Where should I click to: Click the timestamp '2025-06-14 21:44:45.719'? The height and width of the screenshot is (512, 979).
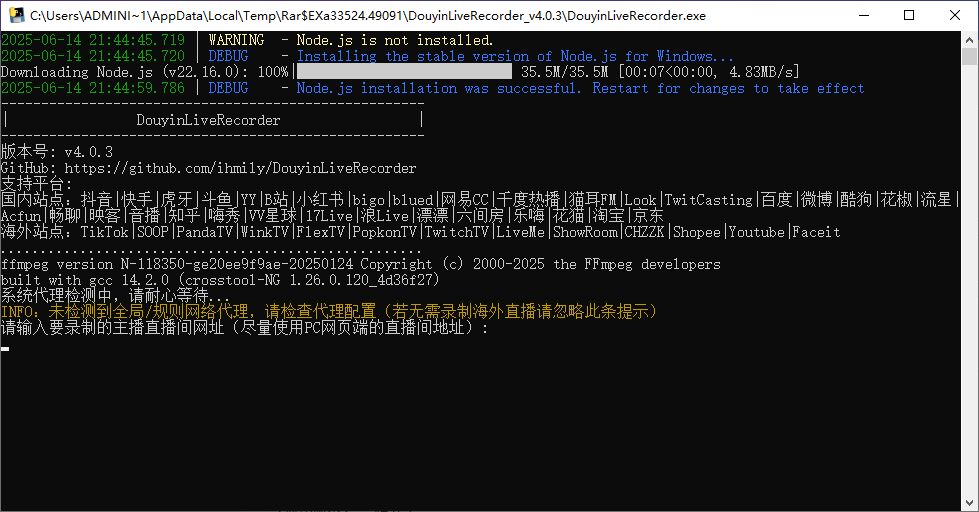tap(93, 40)
